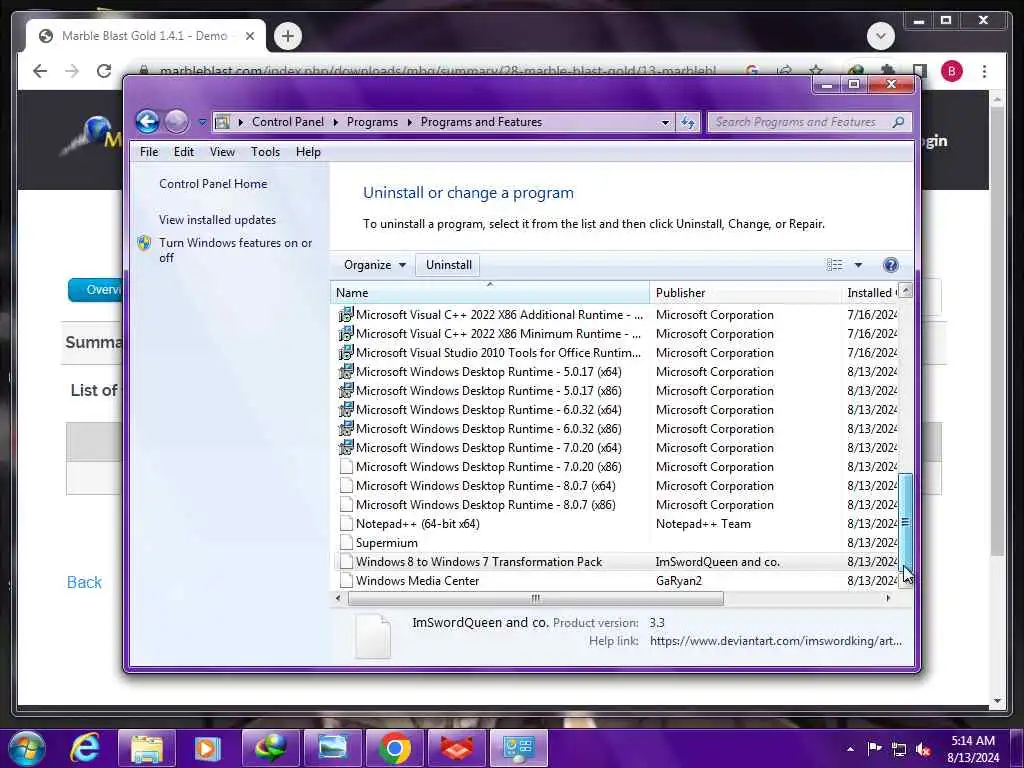
Task: Select Windows Media Center entry
Action: click(617, 581)
